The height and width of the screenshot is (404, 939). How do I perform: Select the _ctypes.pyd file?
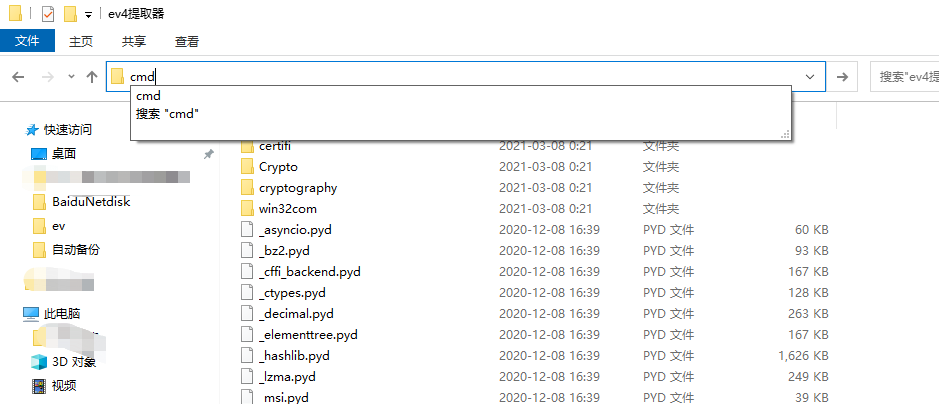(x=292, y=293)
